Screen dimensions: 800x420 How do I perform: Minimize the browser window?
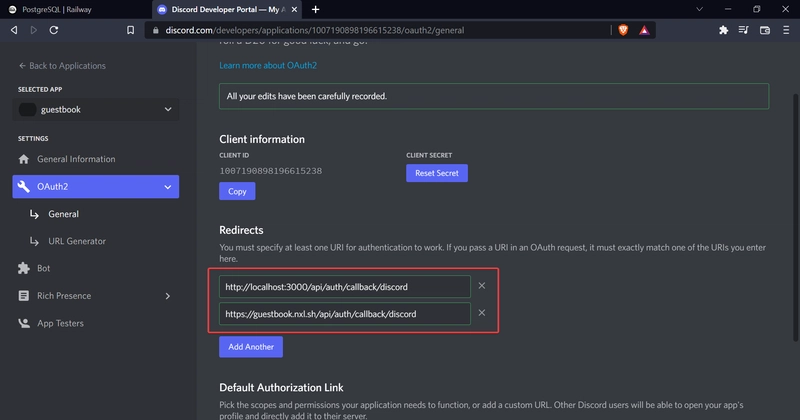pyautogui.click(x=728, y=9)
